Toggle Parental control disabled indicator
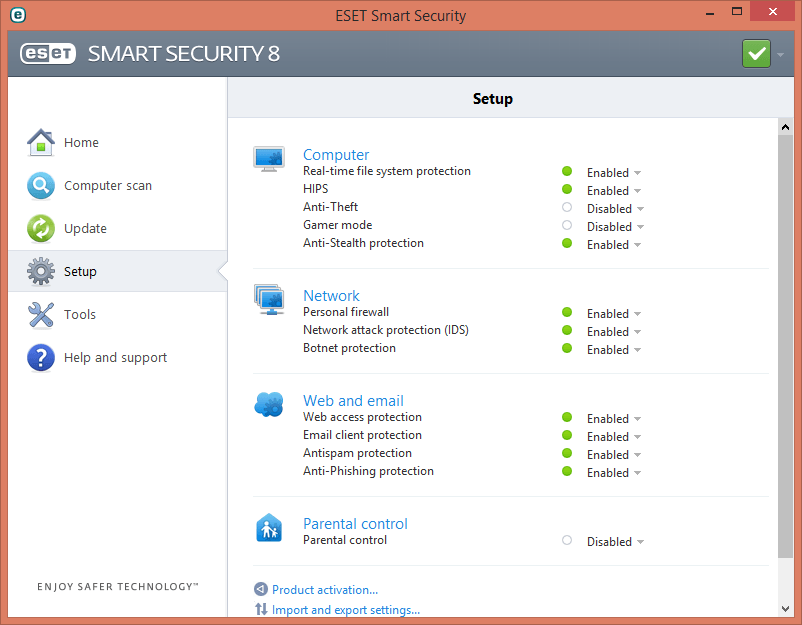 click(x=567, y=540)
